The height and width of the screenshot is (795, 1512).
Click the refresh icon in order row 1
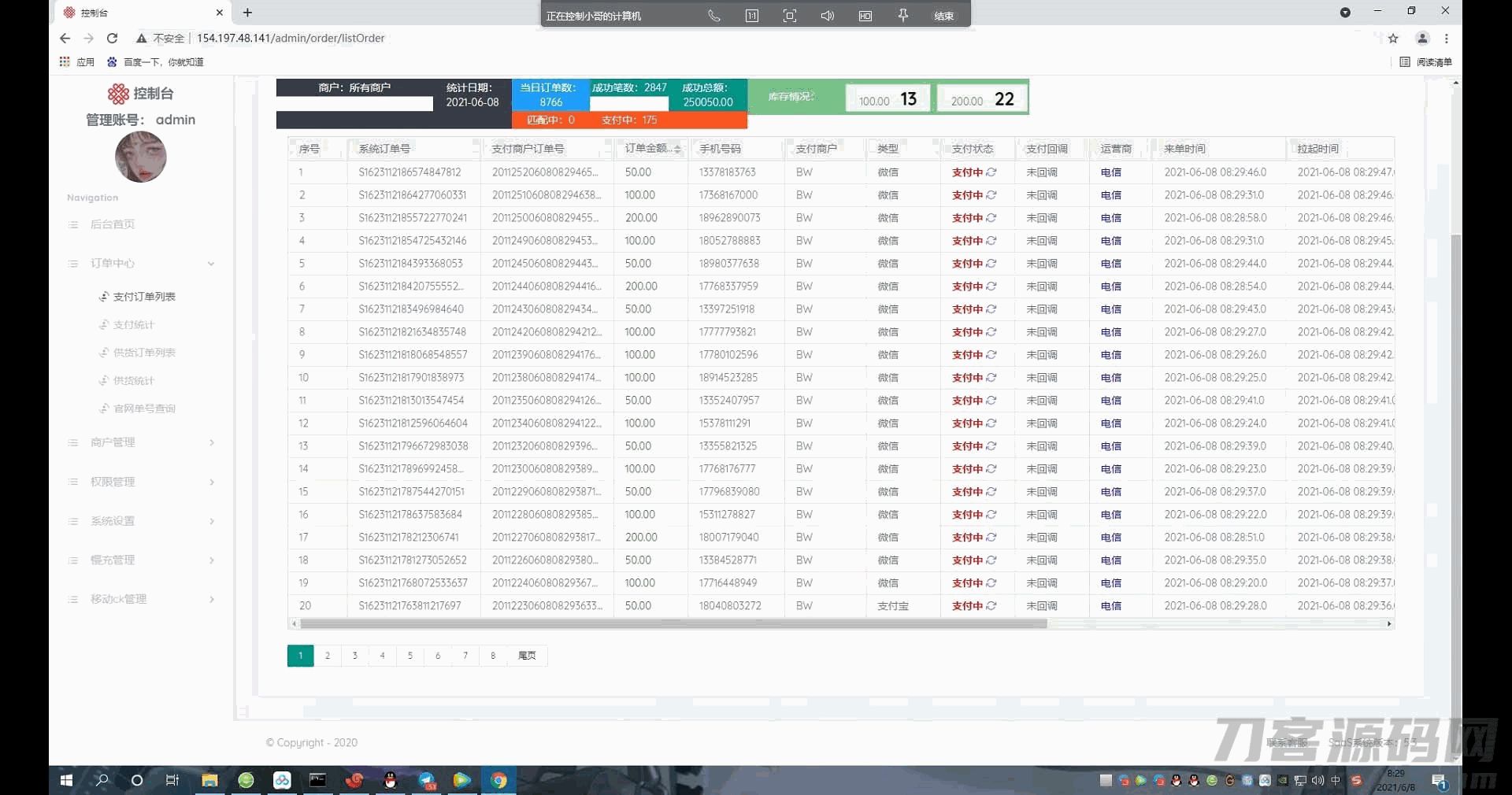click(x=991, y=172)
